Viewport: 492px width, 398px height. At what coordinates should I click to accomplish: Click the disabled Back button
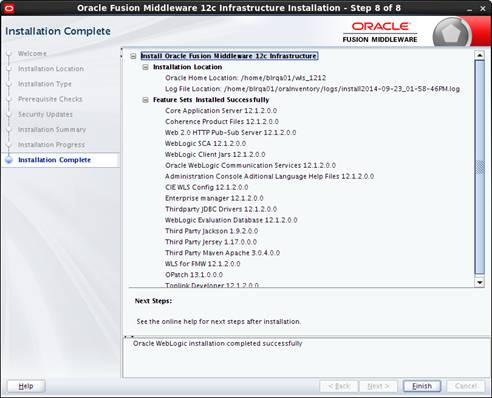pyautogui.click(x=339, y=386)
